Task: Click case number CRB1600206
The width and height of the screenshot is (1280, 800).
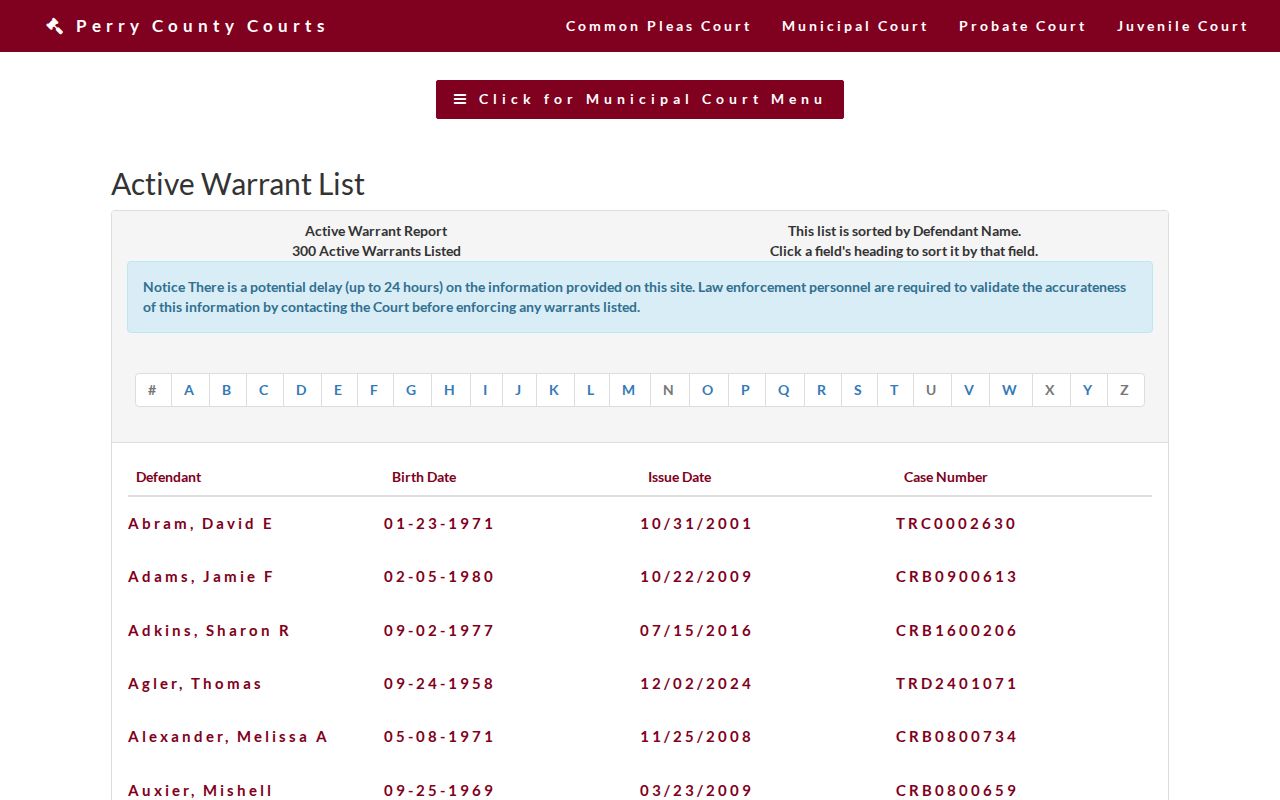Action: pos(957,631)
